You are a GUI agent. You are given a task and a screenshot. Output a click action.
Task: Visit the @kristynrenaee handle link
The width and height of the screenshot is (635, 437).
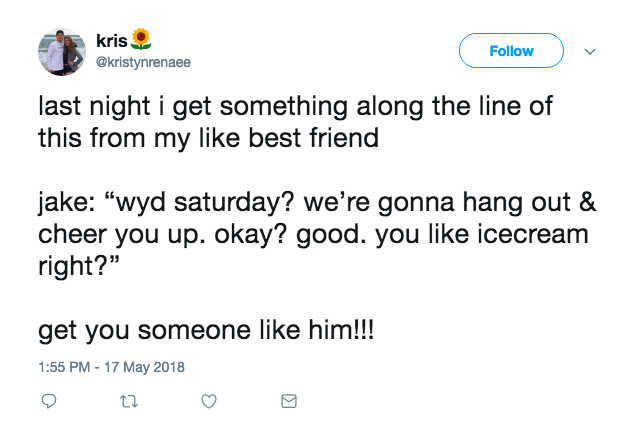[140, 62]
